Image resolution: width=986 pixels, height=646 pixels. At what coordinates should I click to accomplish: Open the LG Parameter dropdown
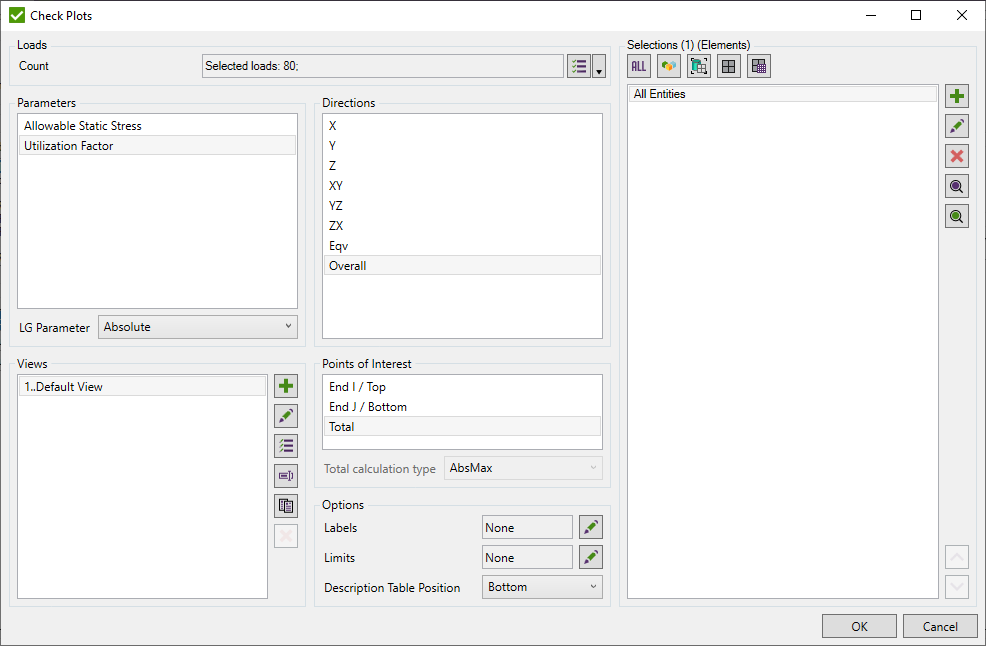198,327
